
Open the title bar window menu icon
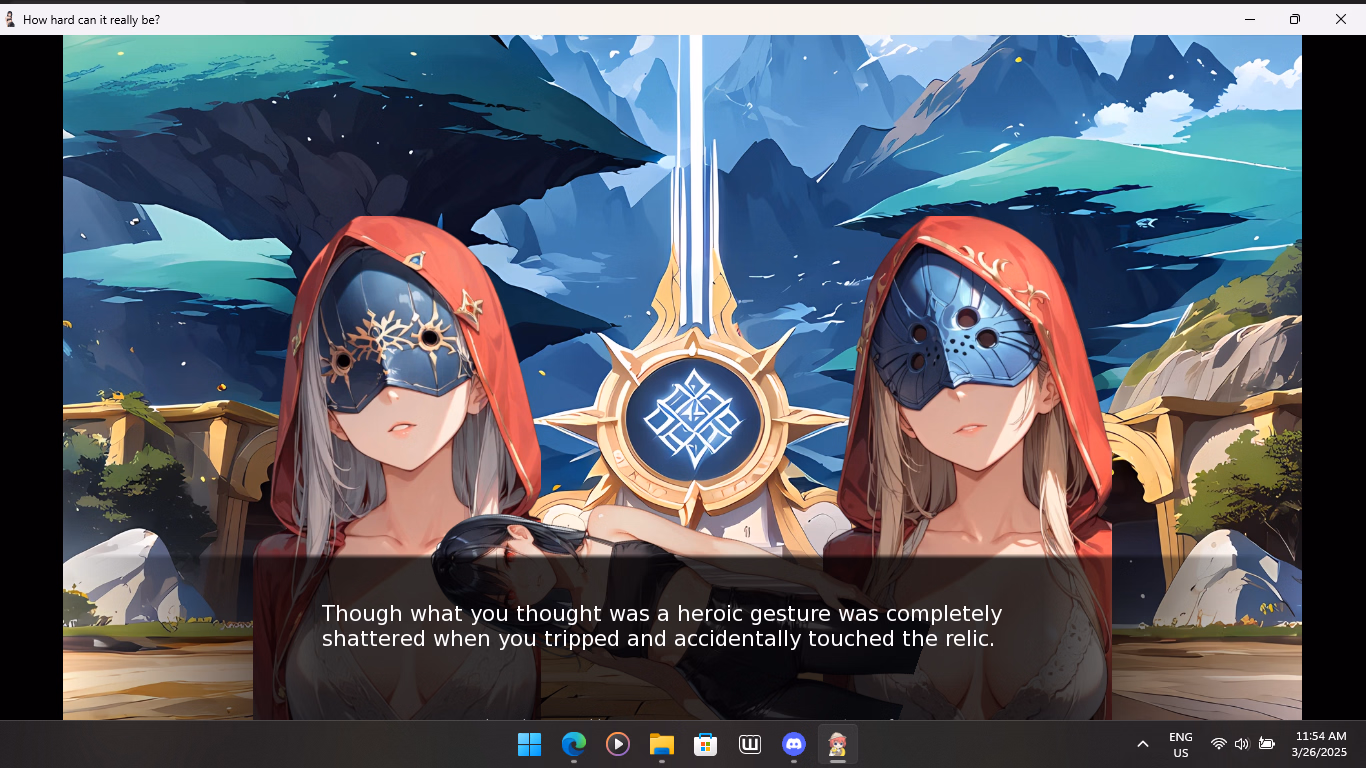click(11, 19)
